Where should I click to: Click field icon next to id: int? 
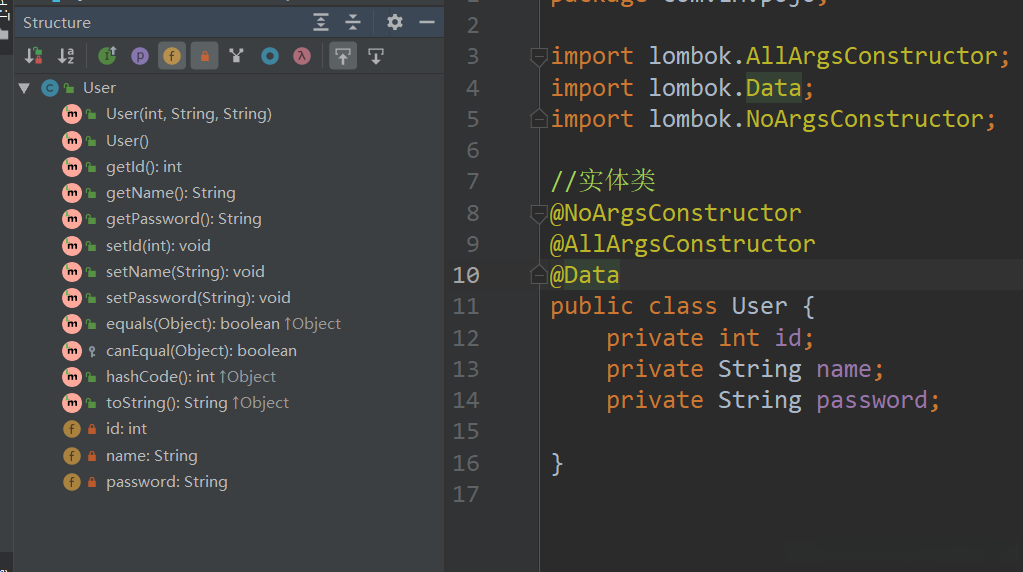(x=72, y=429)
